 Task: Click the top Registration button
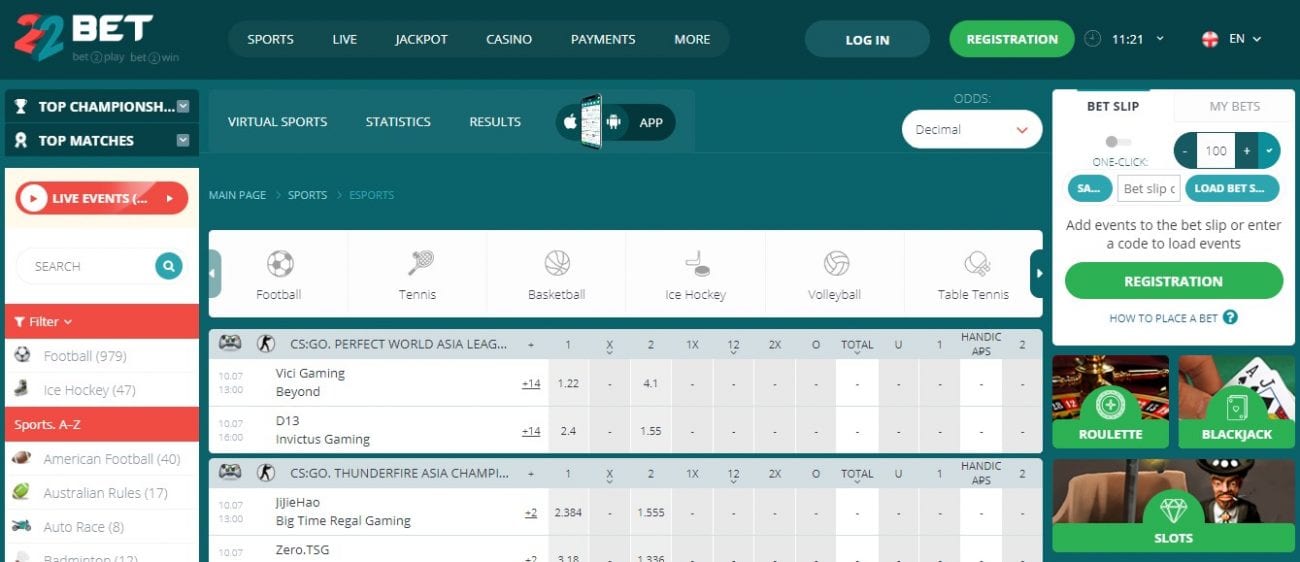click(x=1012, y=39)
